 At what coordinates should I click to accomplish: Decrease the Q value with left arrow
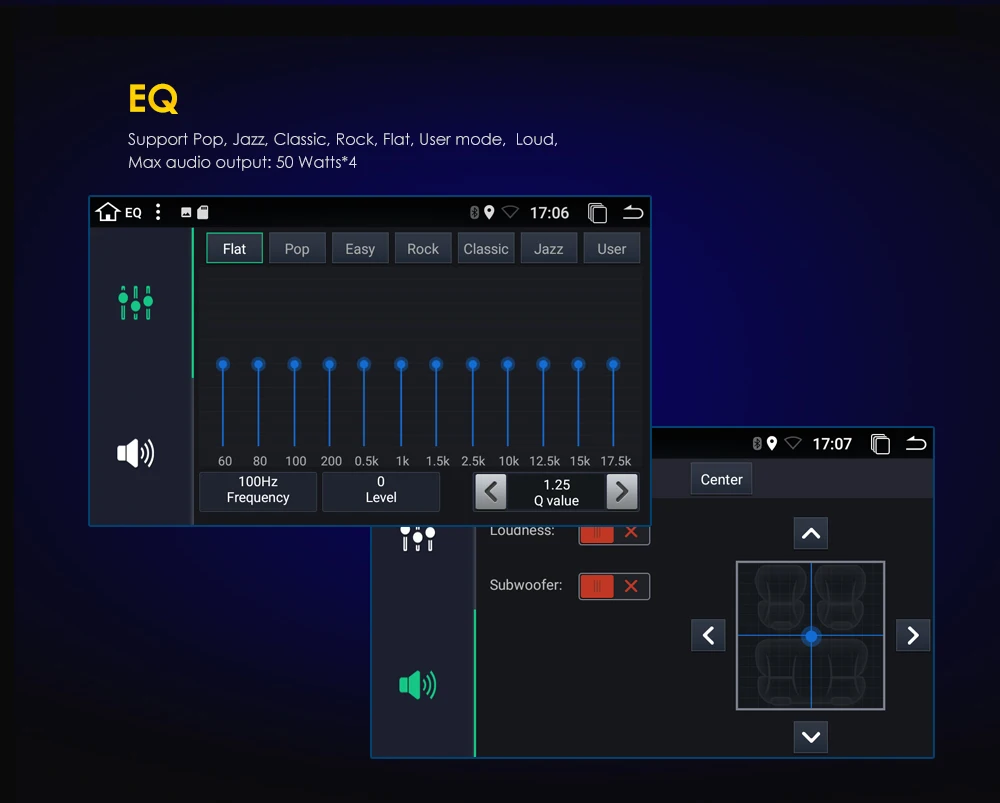pyautogui.click(x=491, y=492)
